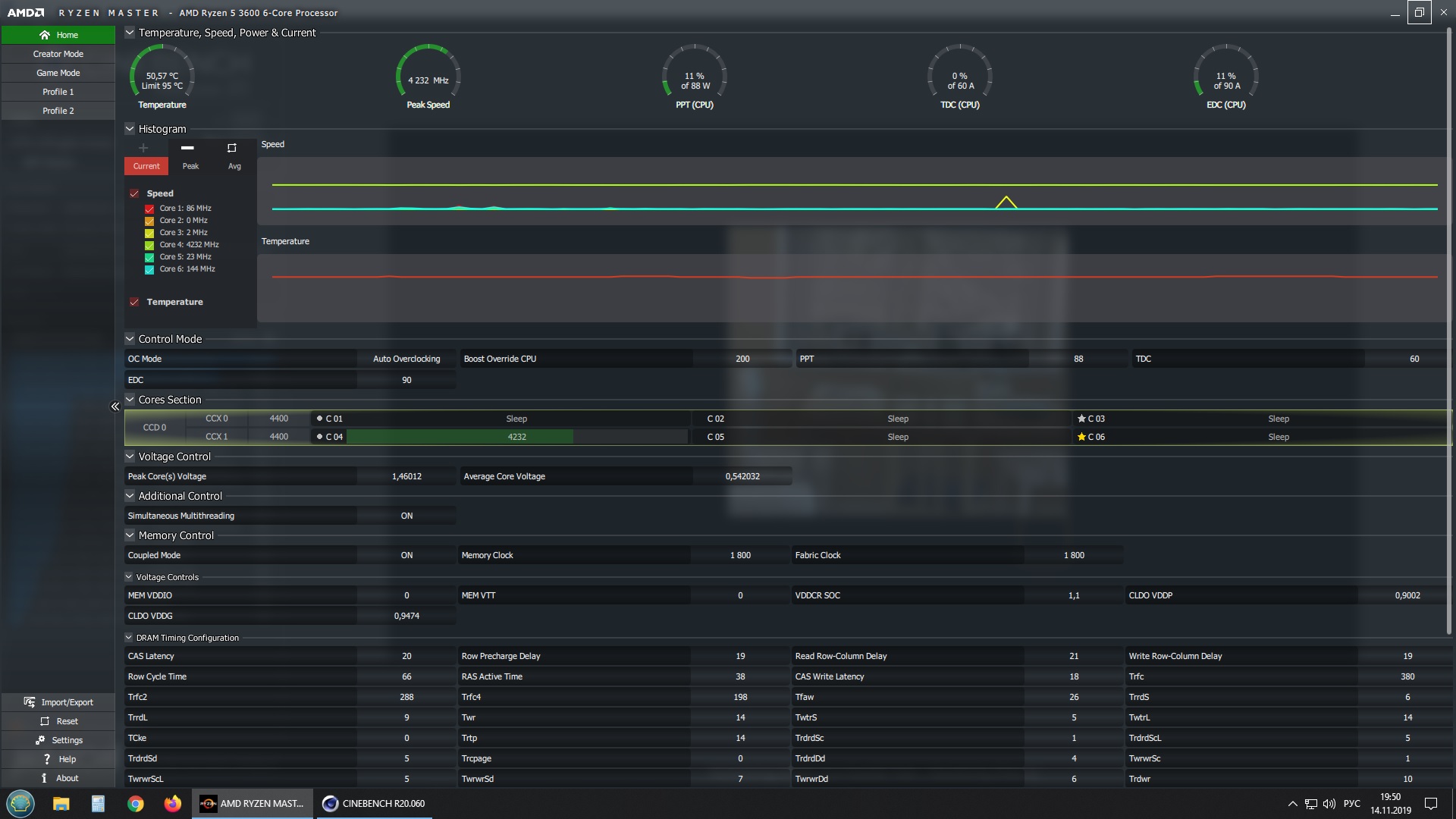Switch to Creator Mode tab

click(x=58, y=54)
